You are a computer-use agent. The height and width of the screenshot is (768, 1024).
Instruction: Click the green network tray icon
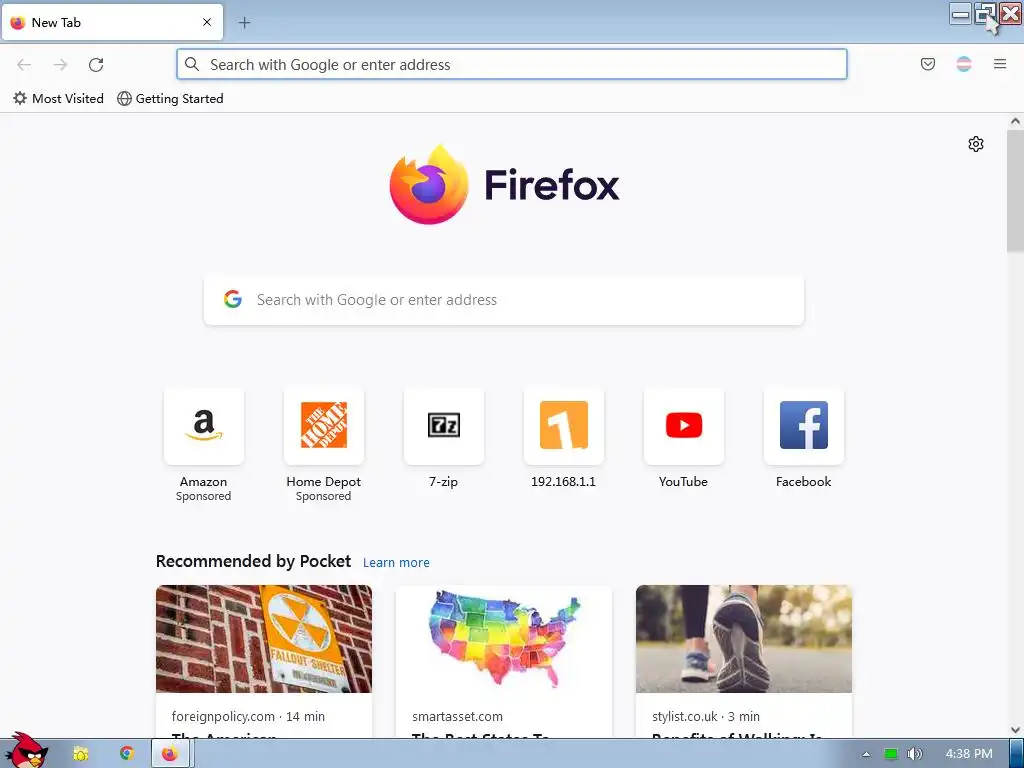coord(891,754)
